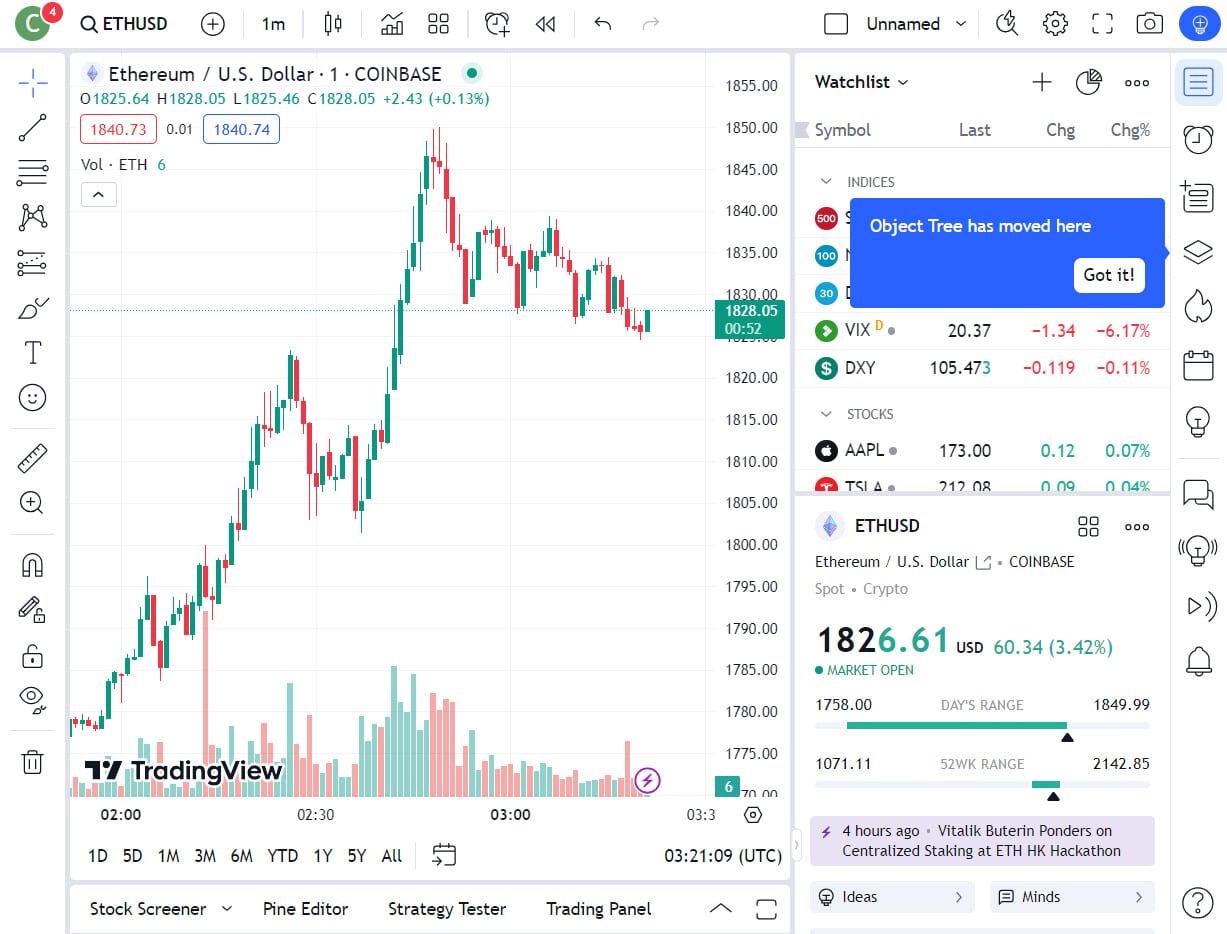Open the Strategy Tester tab

point(446,909)
